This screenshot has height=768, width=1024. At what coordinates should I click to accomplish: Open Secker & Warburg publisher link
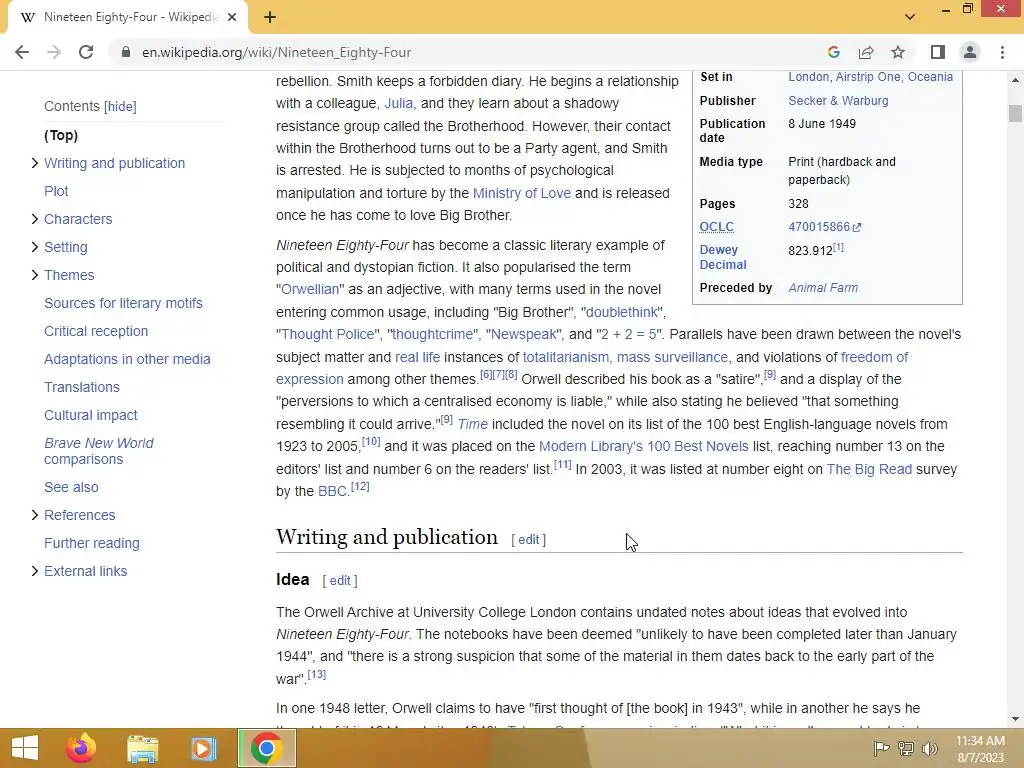click(x=838, y=101)
